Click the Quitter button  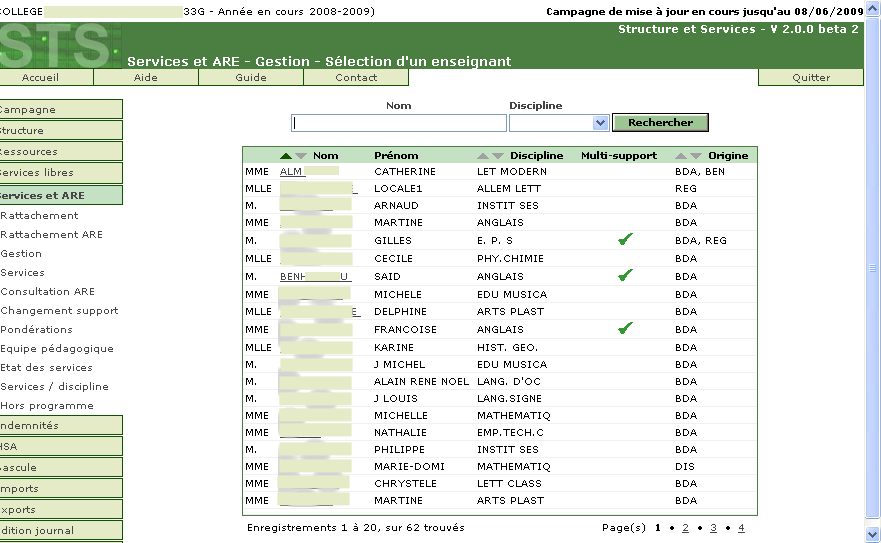pyautogui.click(x=811, y=78)
